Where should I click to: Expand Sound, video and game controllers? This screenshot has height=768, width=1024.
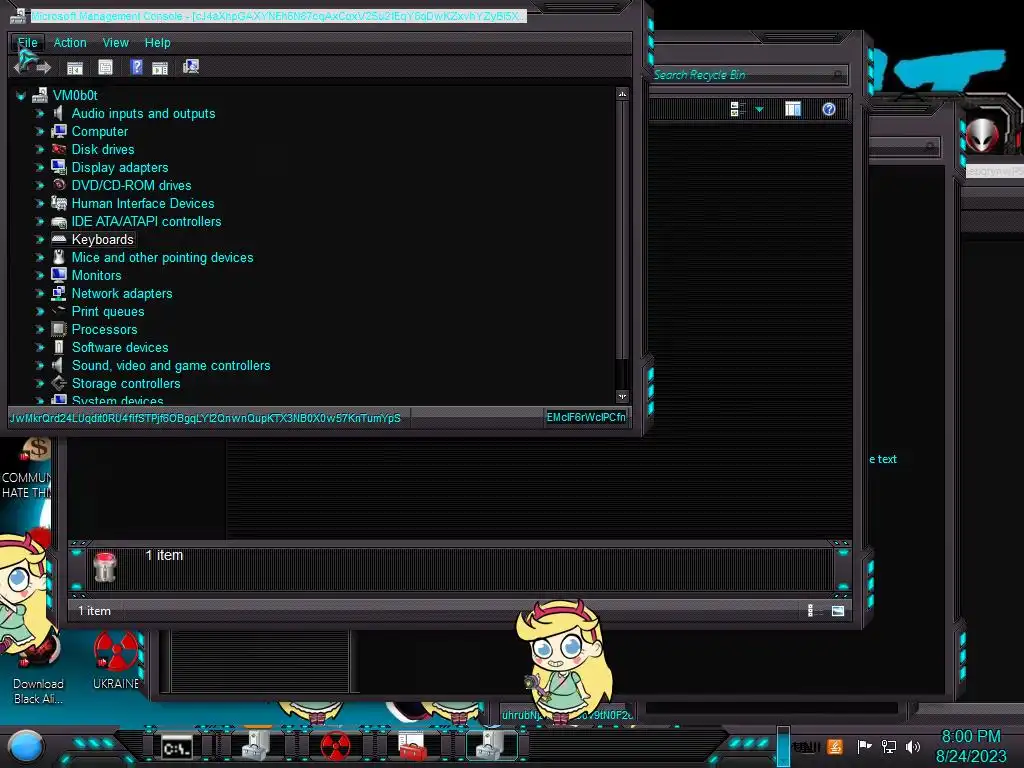(x=39, y=366)
